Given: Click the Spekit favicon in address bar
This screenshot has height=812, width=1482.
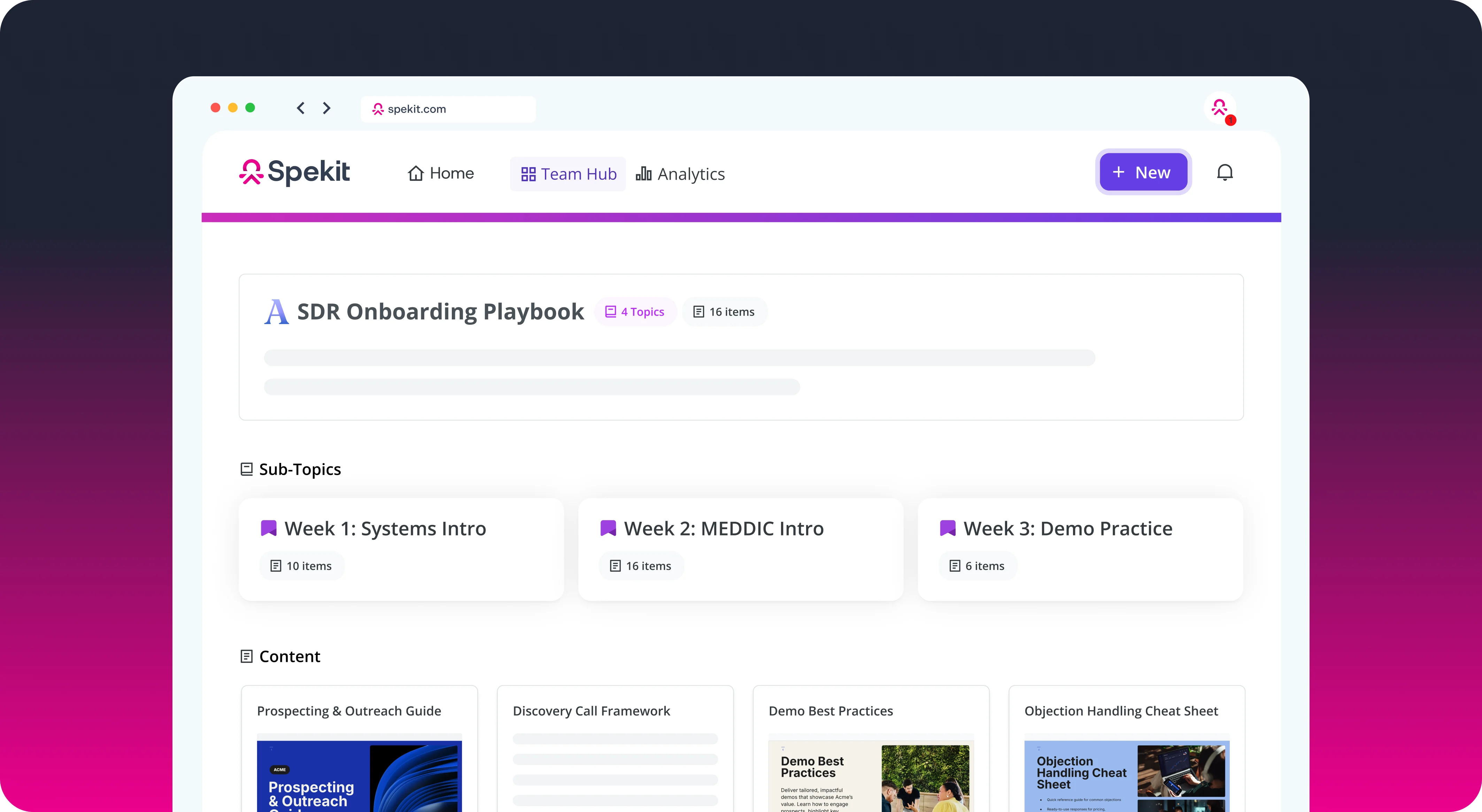Looking at the screenshot, I should pos(378,109).
